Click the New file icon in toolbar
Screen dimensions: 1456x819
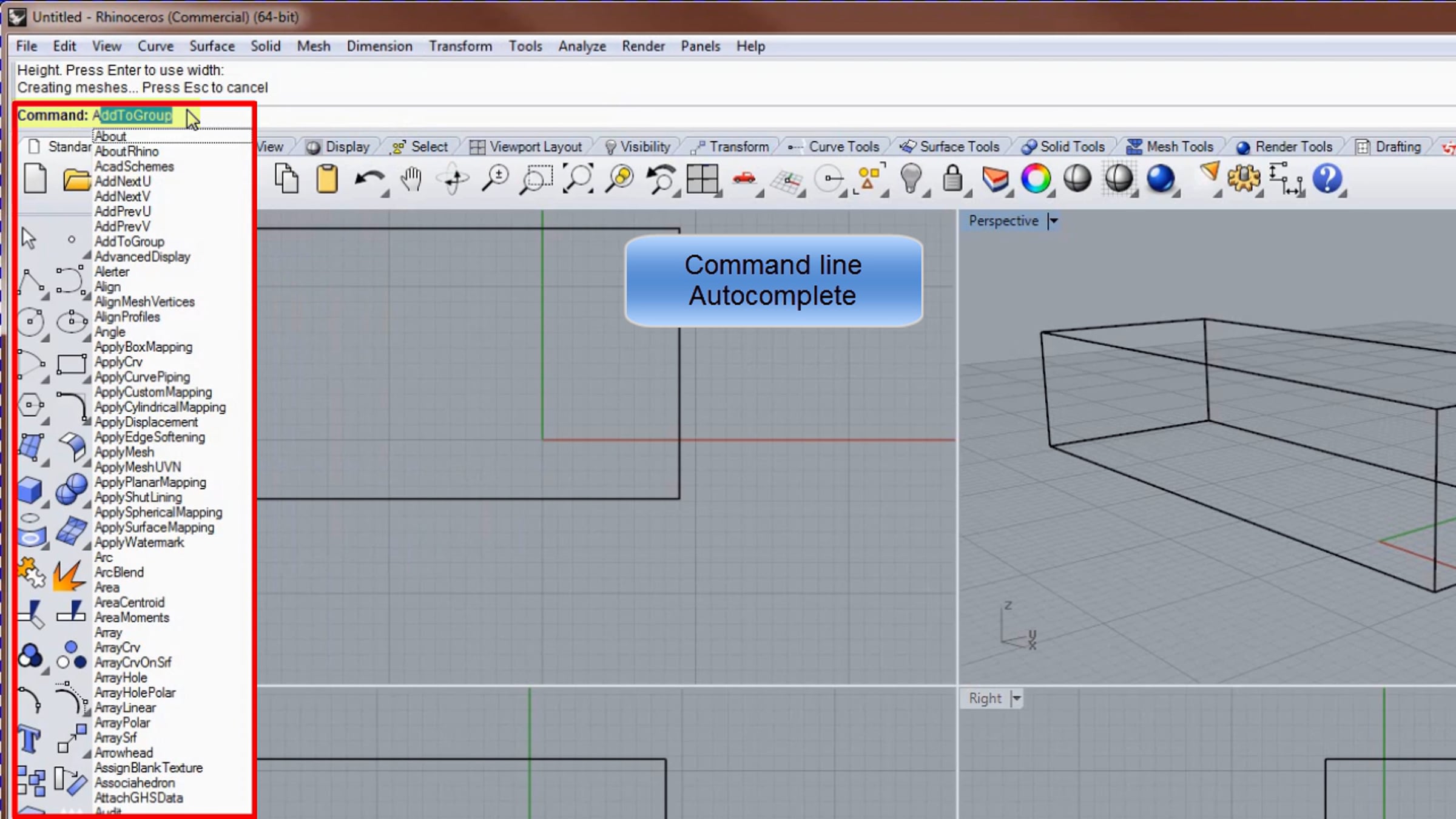click(35, 179)
